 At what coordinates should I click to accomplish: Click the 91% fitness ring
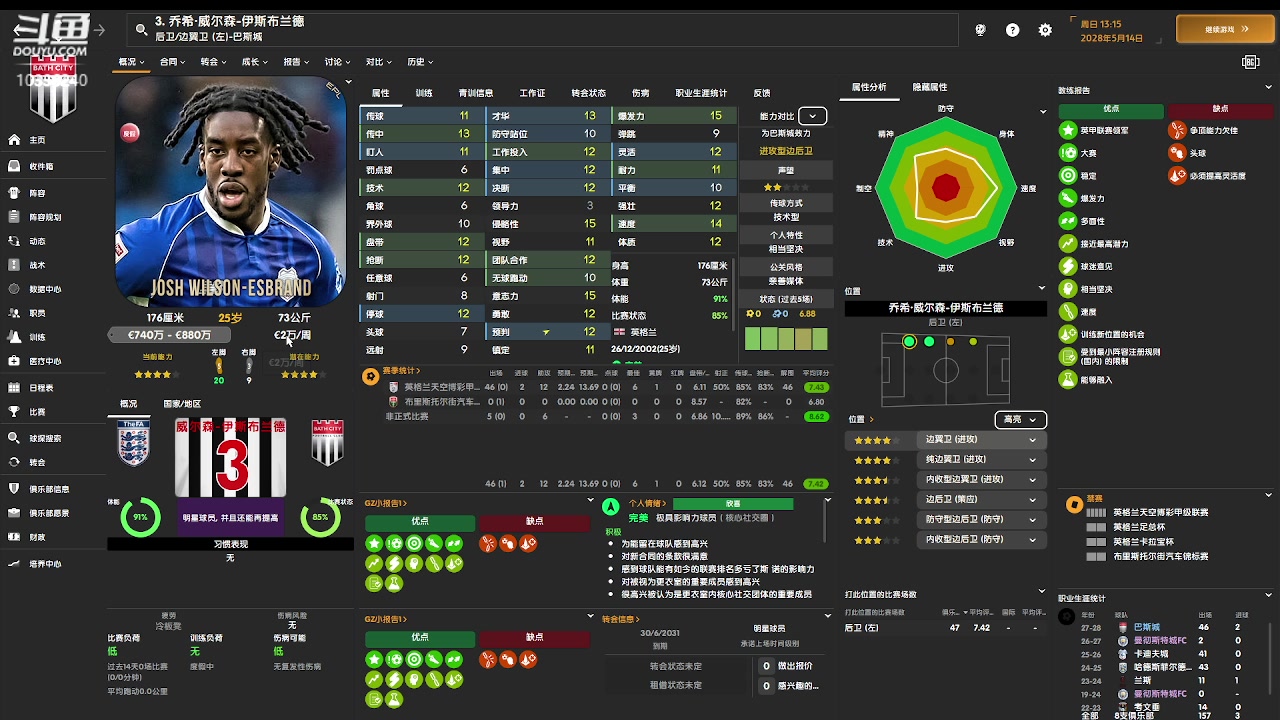[x=140, y=517]
